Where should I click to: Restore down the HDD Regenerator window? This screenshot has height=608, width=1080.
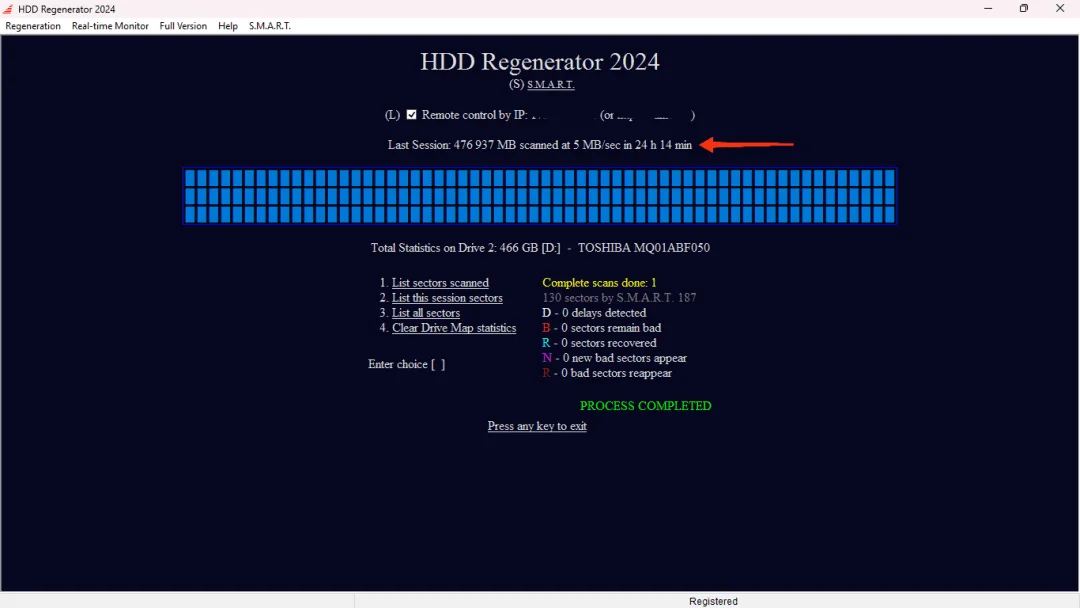[1024, 9]
